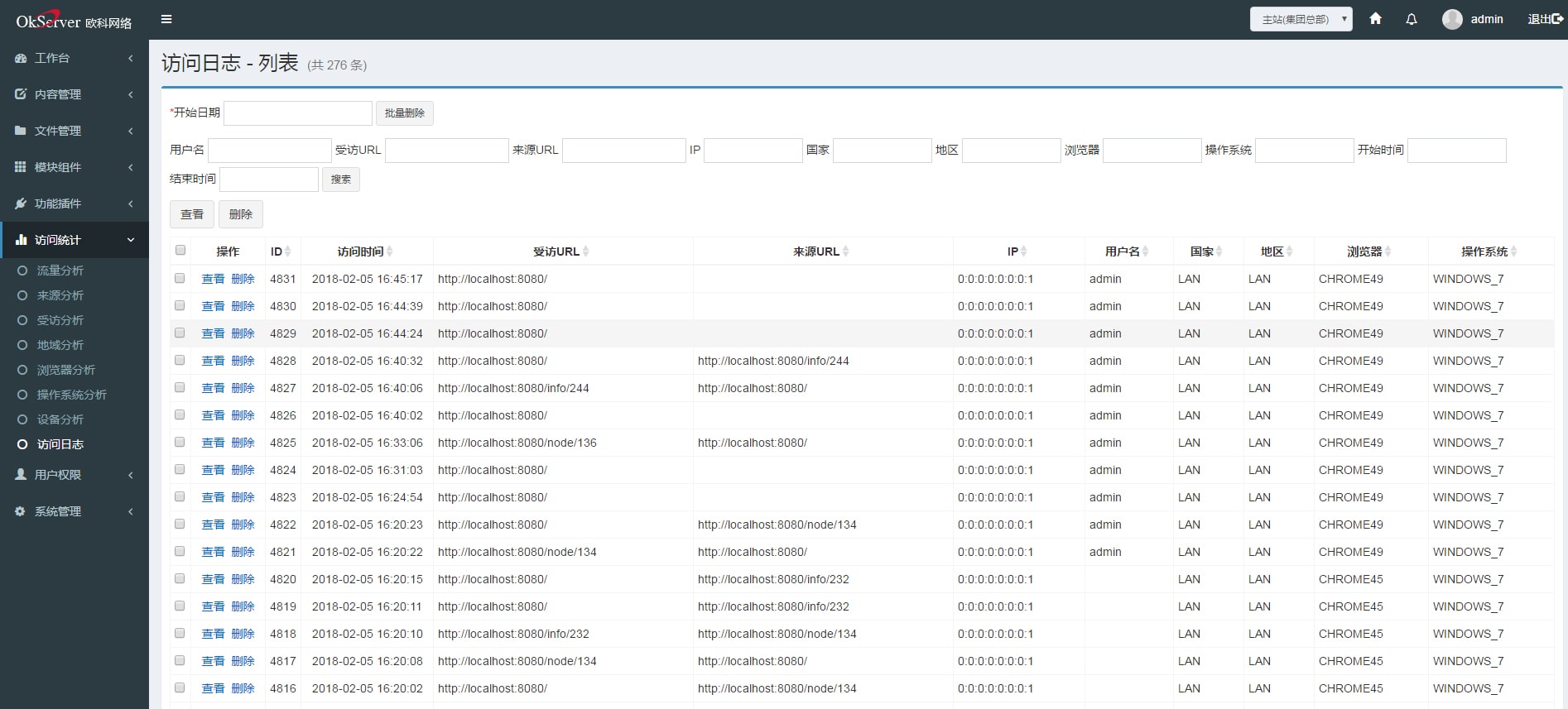Expand the 用户权限 menu chevron
Image resolution: width=1568 pixels, height=709 pixels.
point(131,475)
